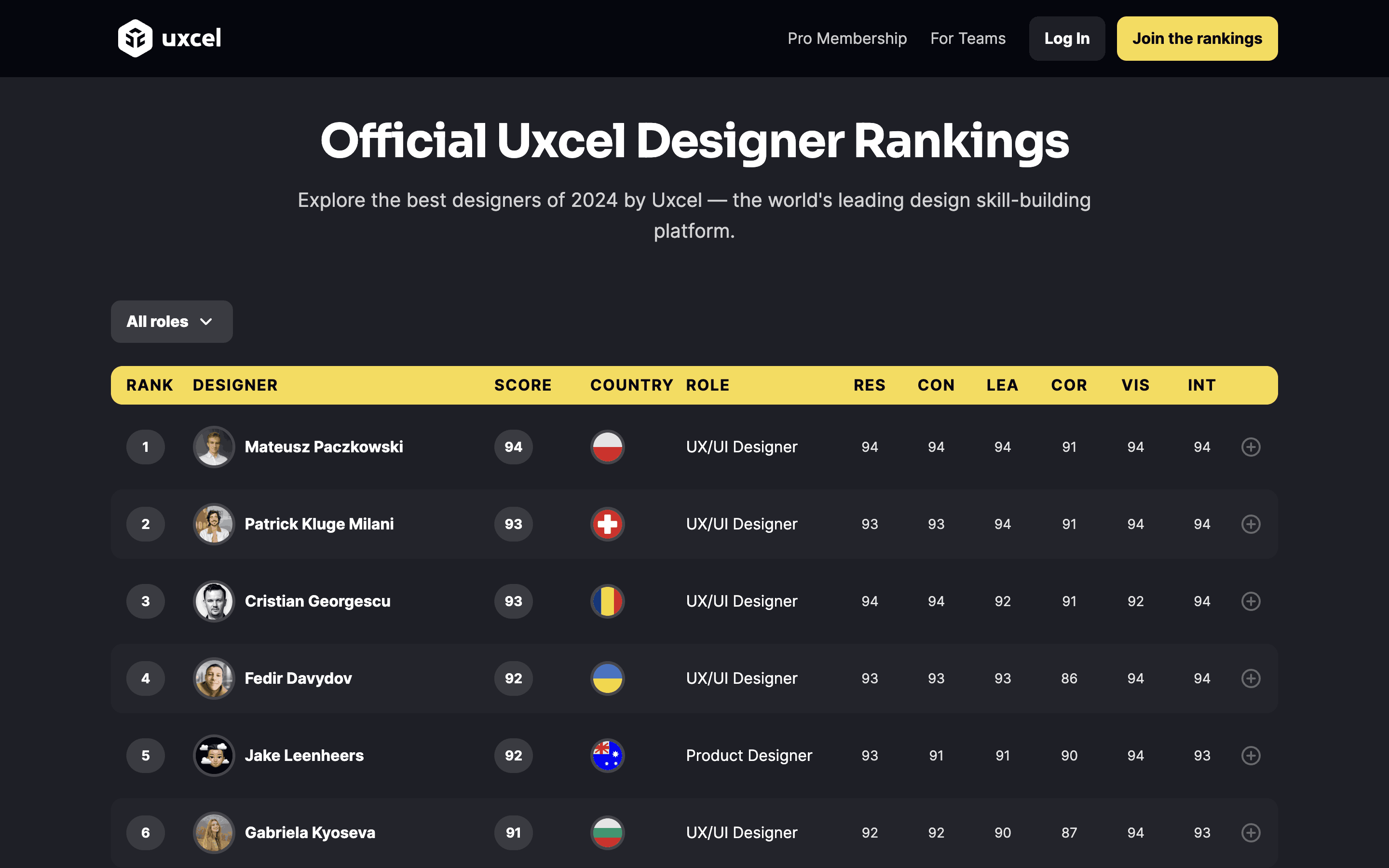Click the Log In button

pyautogui.click(x=1066, y=38)
